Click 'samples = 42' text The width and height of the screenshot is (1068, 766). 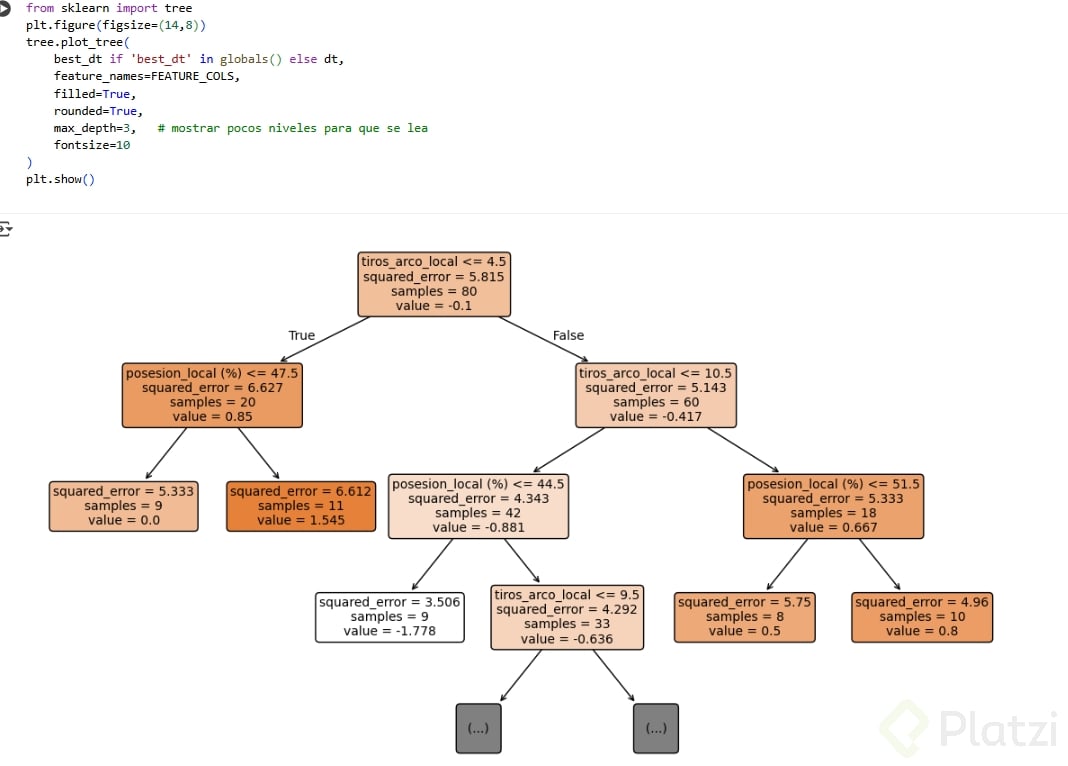pyautogui.click(x=478, y=513)
